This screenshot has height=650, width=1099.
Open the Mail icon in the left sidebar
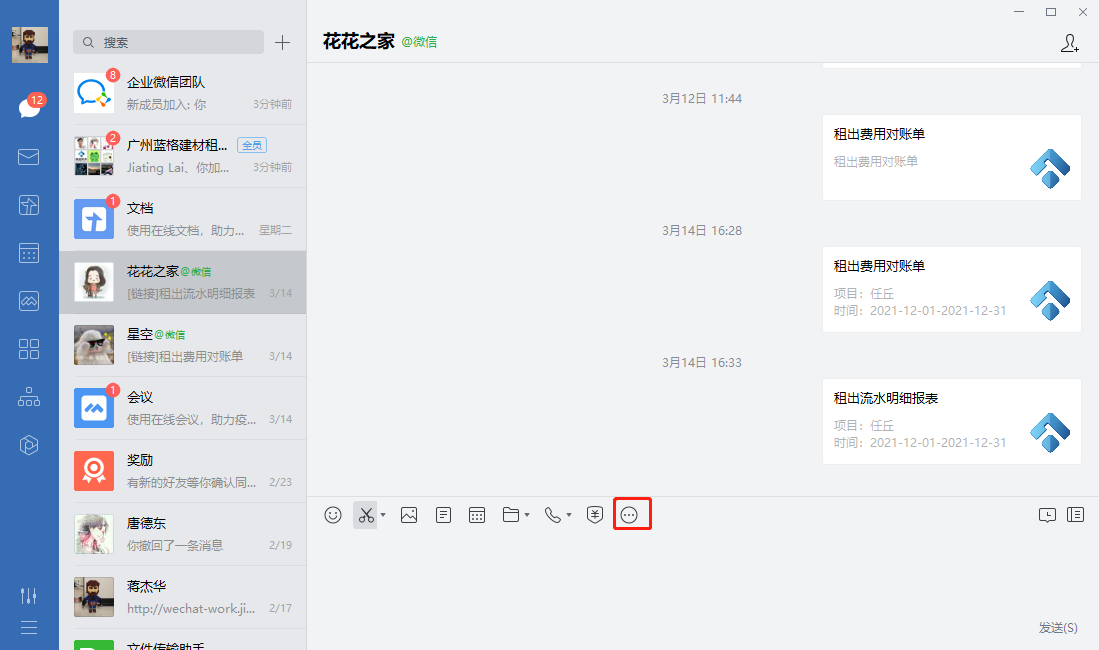29,157
